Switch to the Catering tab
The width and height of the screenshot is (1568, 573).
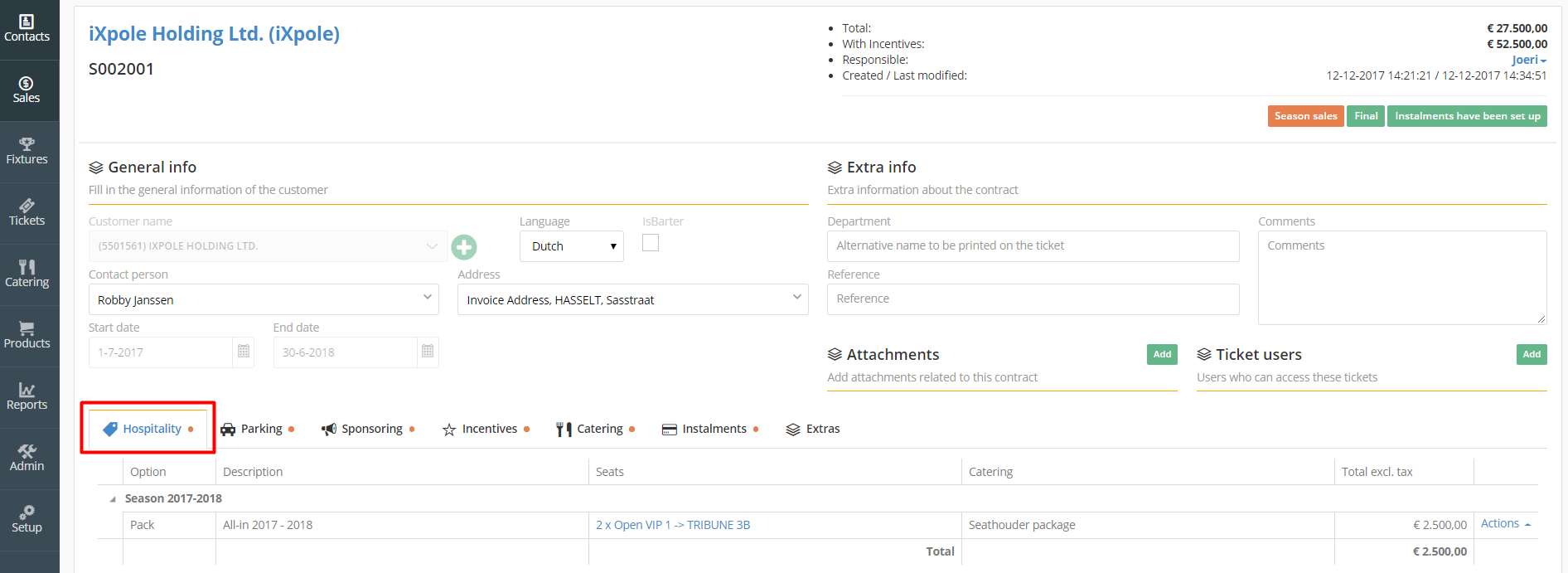(595, 429)
